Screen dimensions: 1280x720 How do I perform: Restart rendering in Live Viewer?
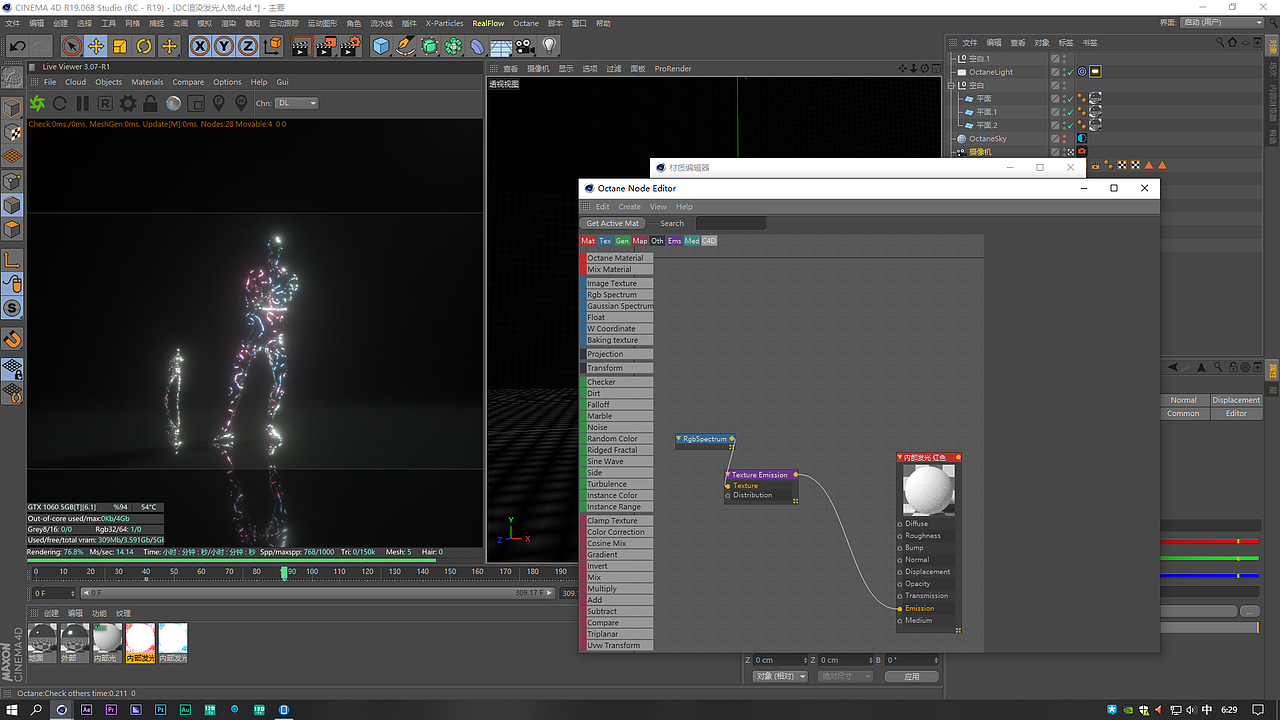pos(60,103)
